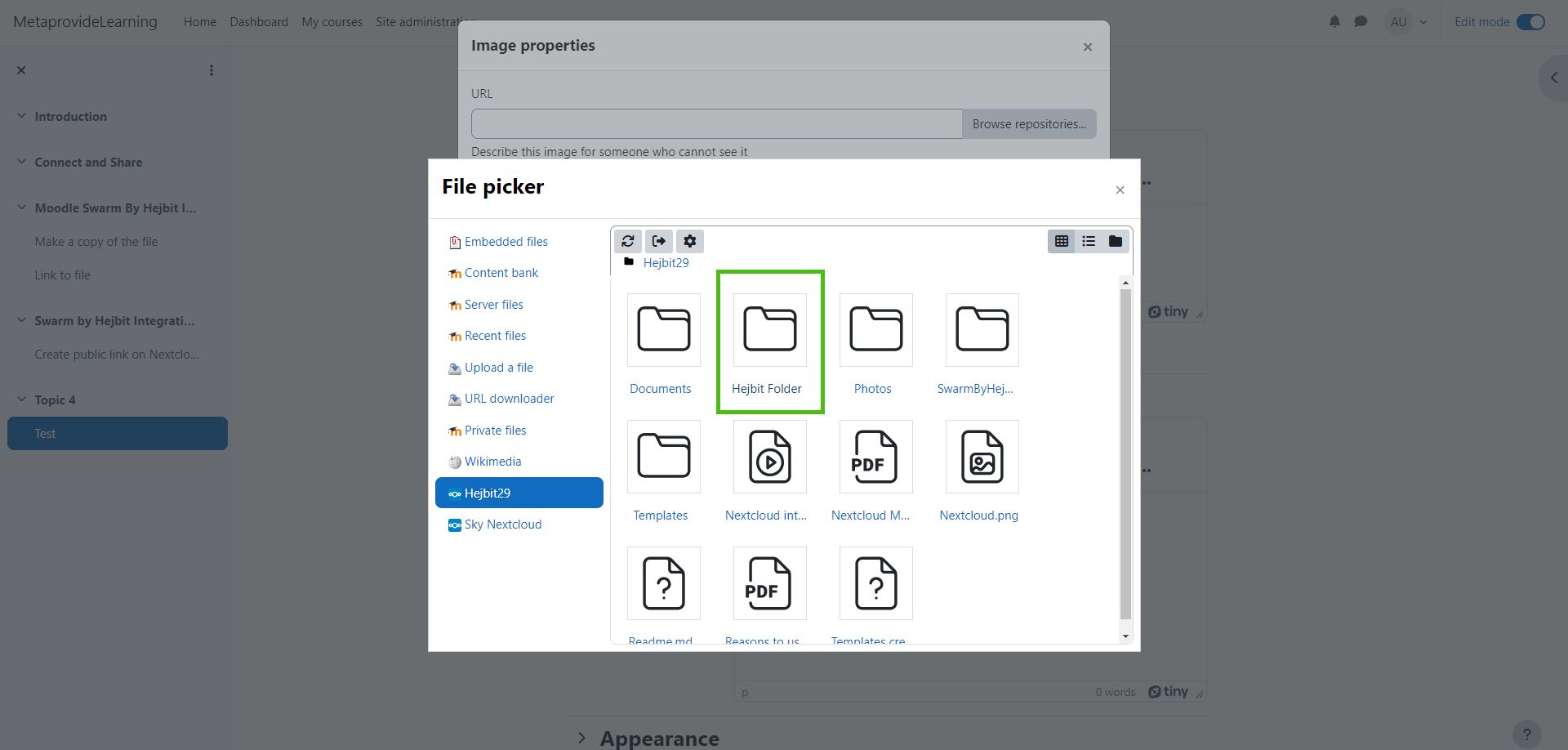The width and height of the screenshot is (1568, 750).
Task: Select the Nextcloud int... video file
Action: (x=769, y=457)
